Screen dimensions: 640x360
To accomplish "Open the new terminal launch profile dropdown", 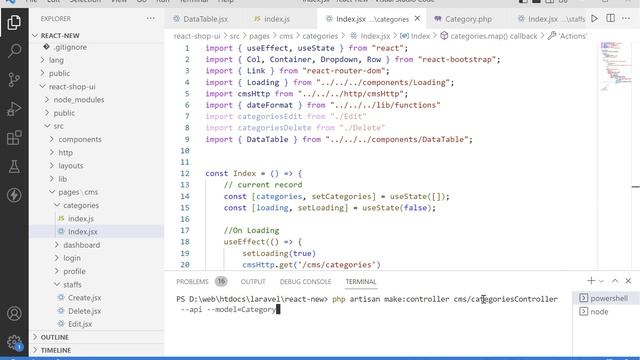I will (x=601, y=281).
